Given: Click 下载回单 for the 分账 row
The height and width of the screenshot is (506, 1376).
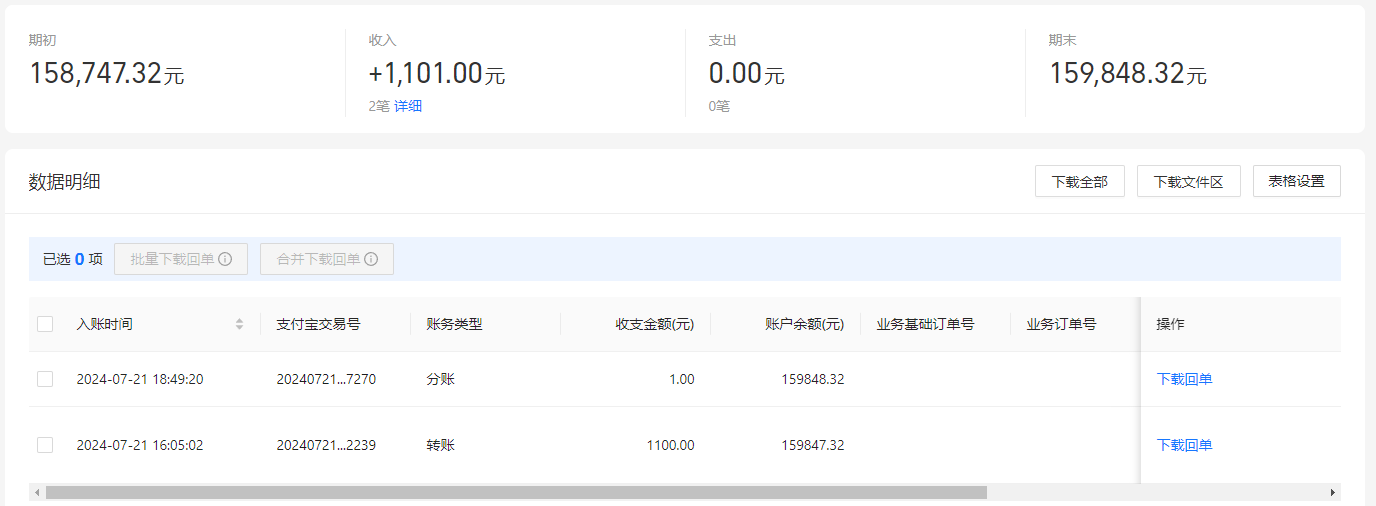Looking at the screenshot, I should click(x=1185, y=379).
